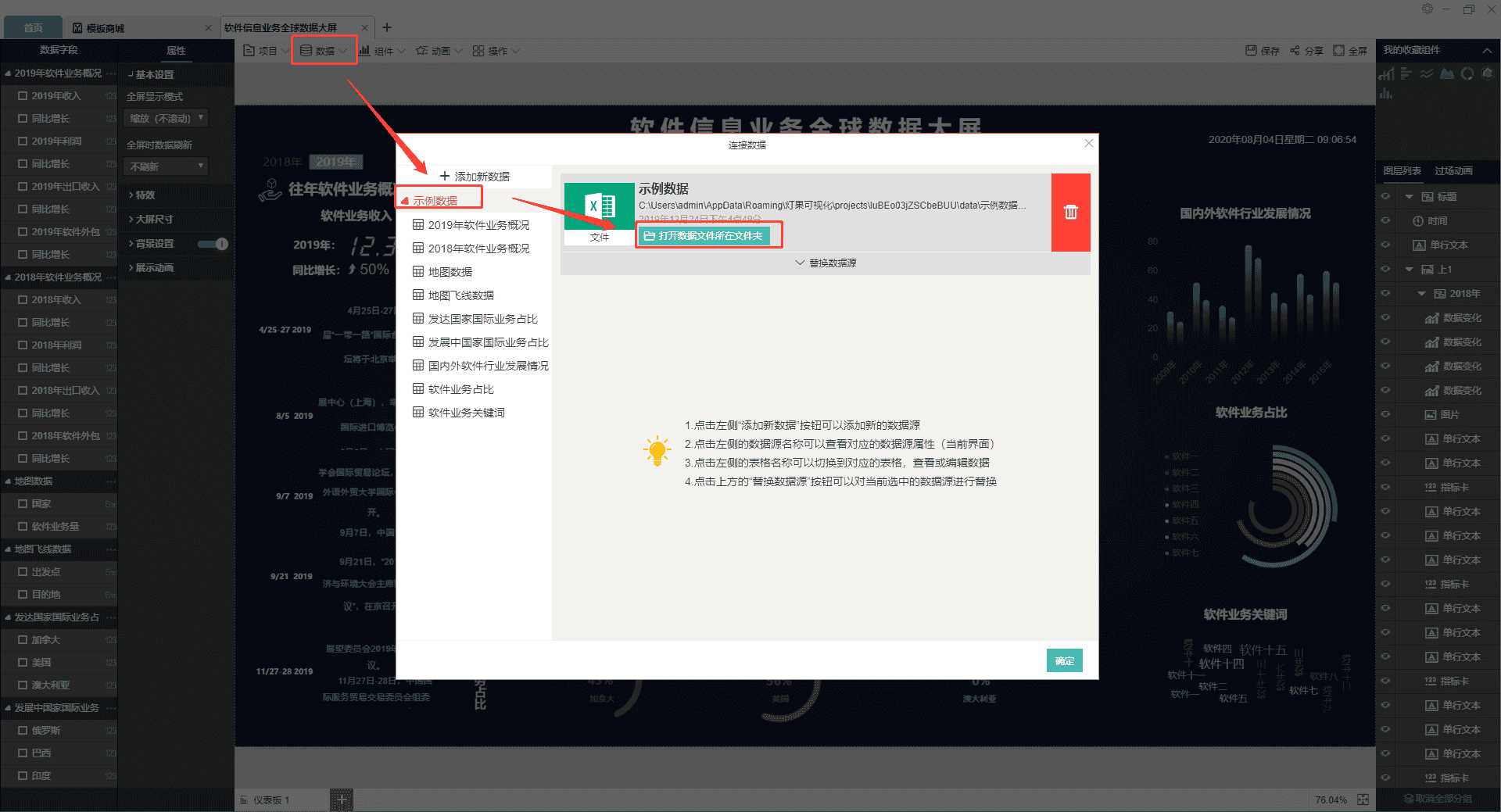
Task: Save the project with the 保存 button
Action: pyautogui.click(x=1263, y=51)
